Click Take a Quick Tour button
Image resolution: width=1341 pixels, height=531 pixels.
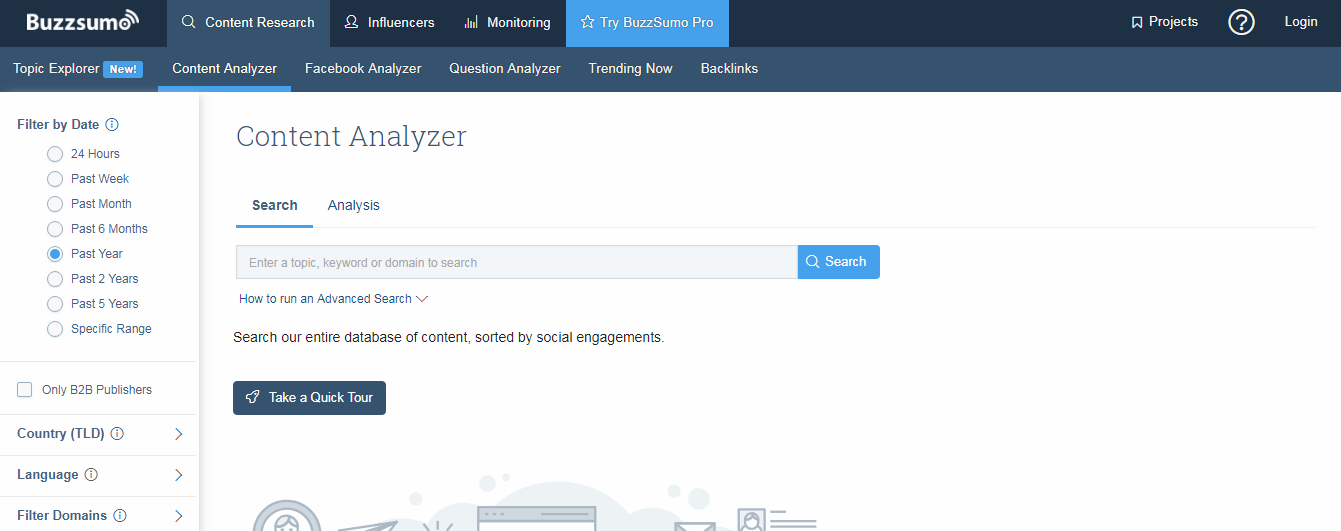point(309,397)
